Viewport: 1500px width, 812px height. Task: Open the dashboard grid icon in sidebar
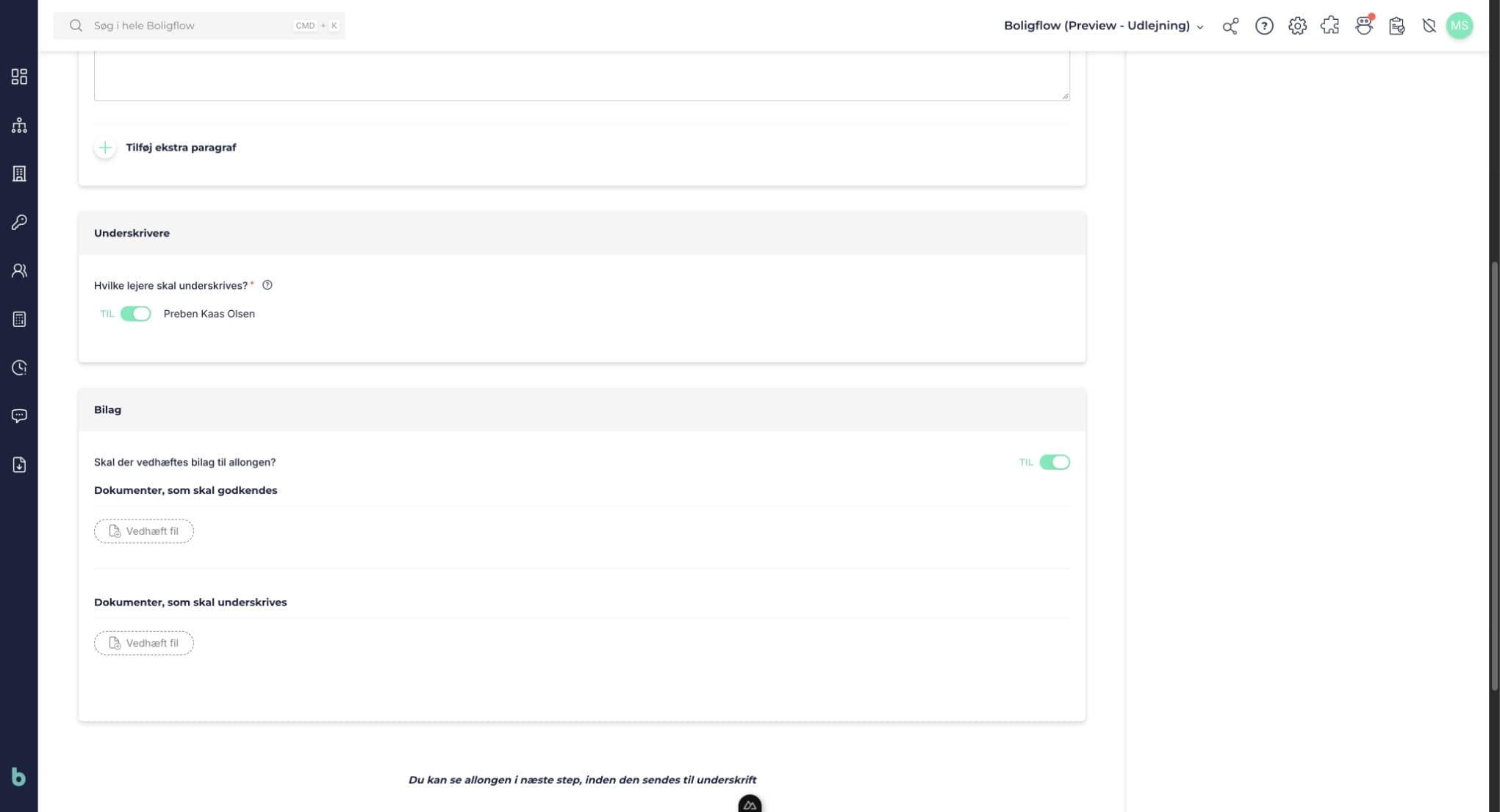coord(19,76)
